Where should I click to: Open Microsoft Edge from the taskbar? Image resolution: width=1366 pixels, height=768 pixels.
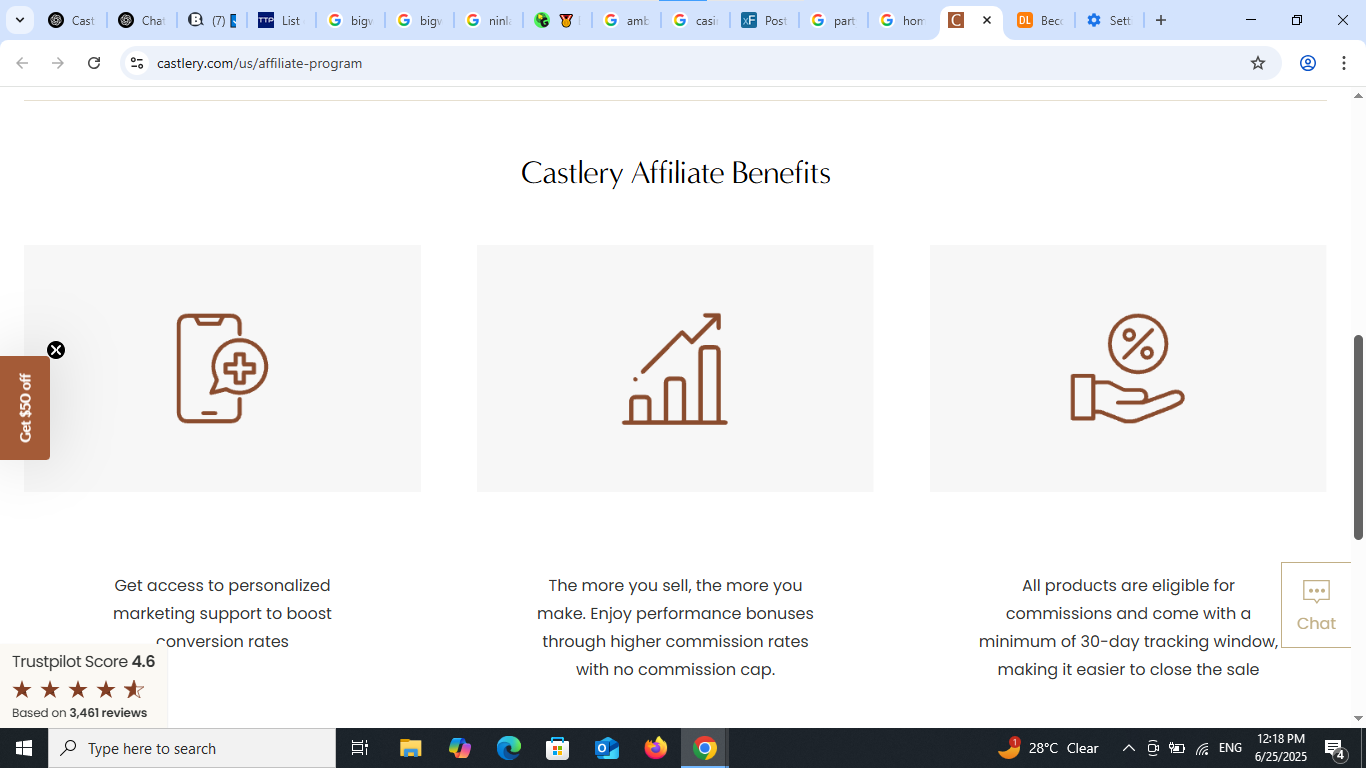pyautogui.click(x=509, y=748)
